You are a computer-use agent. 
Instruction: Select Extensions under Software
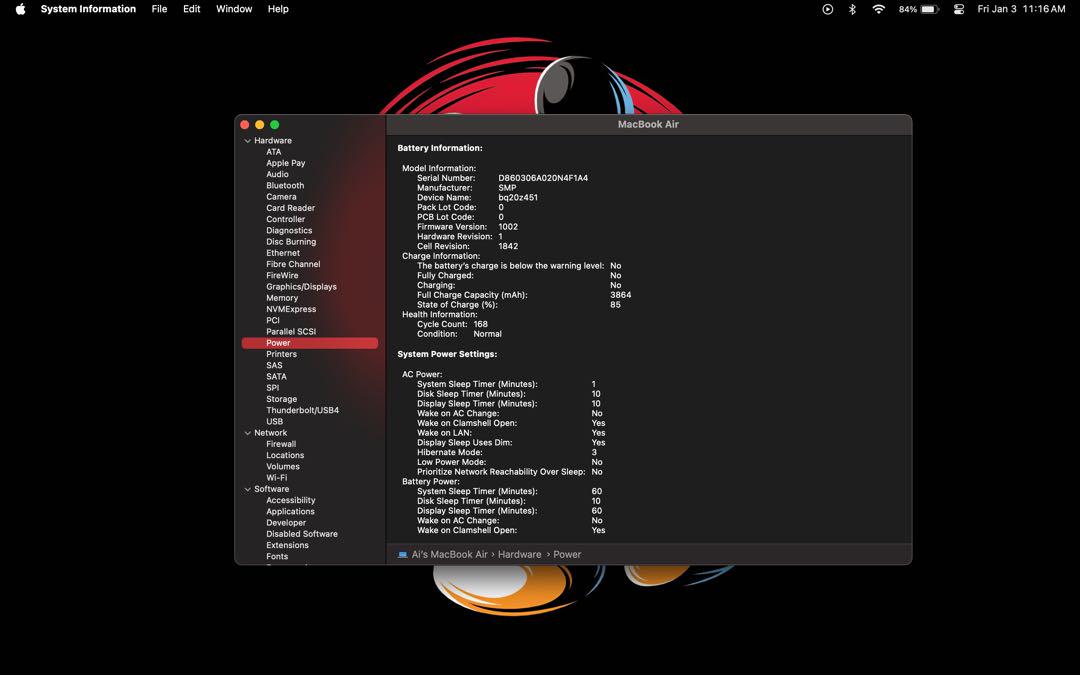coord(287,546)
